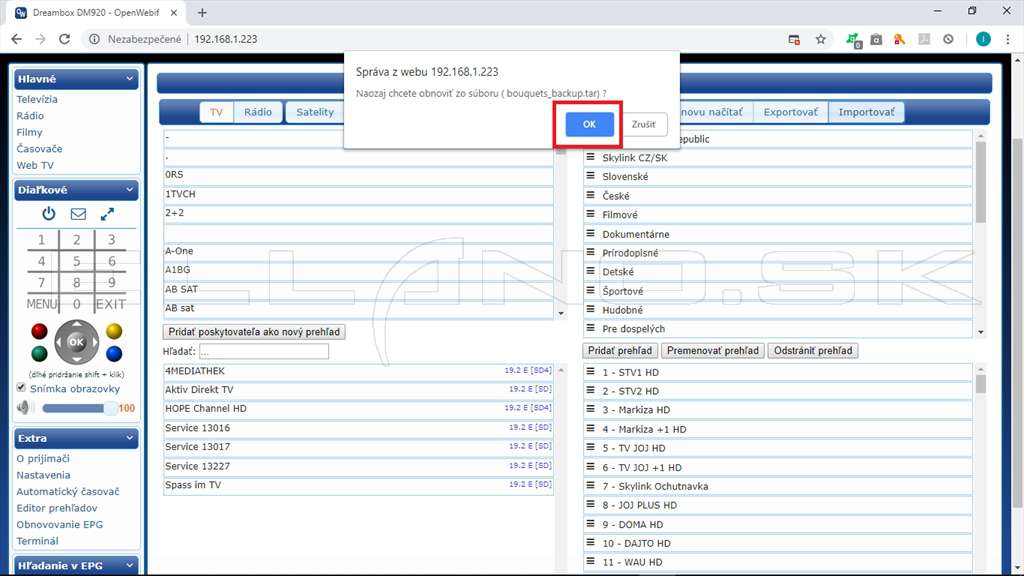
Task: Toggle the Snímka obrazovky checkbox
Action: coord(21,388)
